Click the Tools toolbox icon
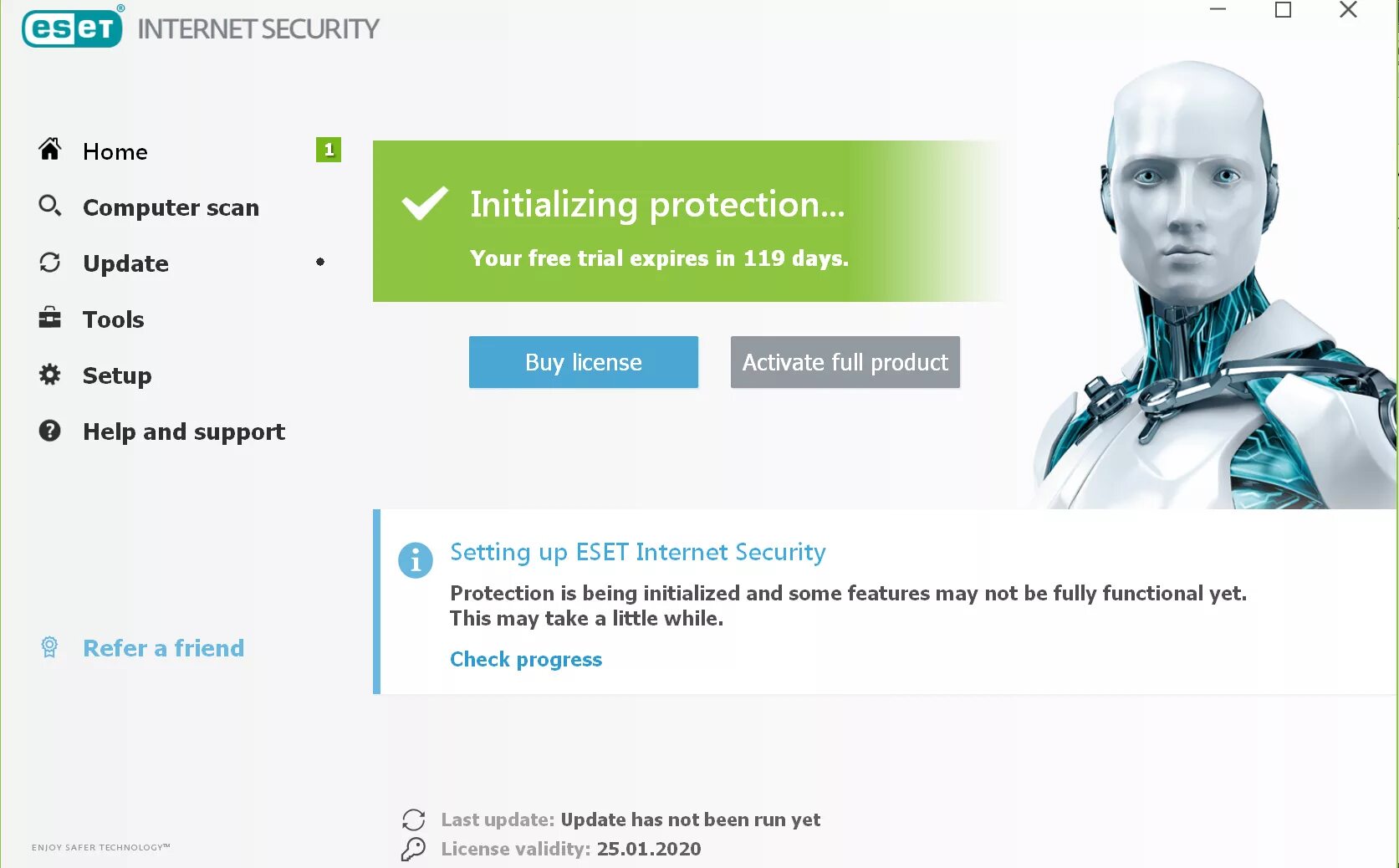The height and width of the screenshot is (868, 1399). click(50, 318)
